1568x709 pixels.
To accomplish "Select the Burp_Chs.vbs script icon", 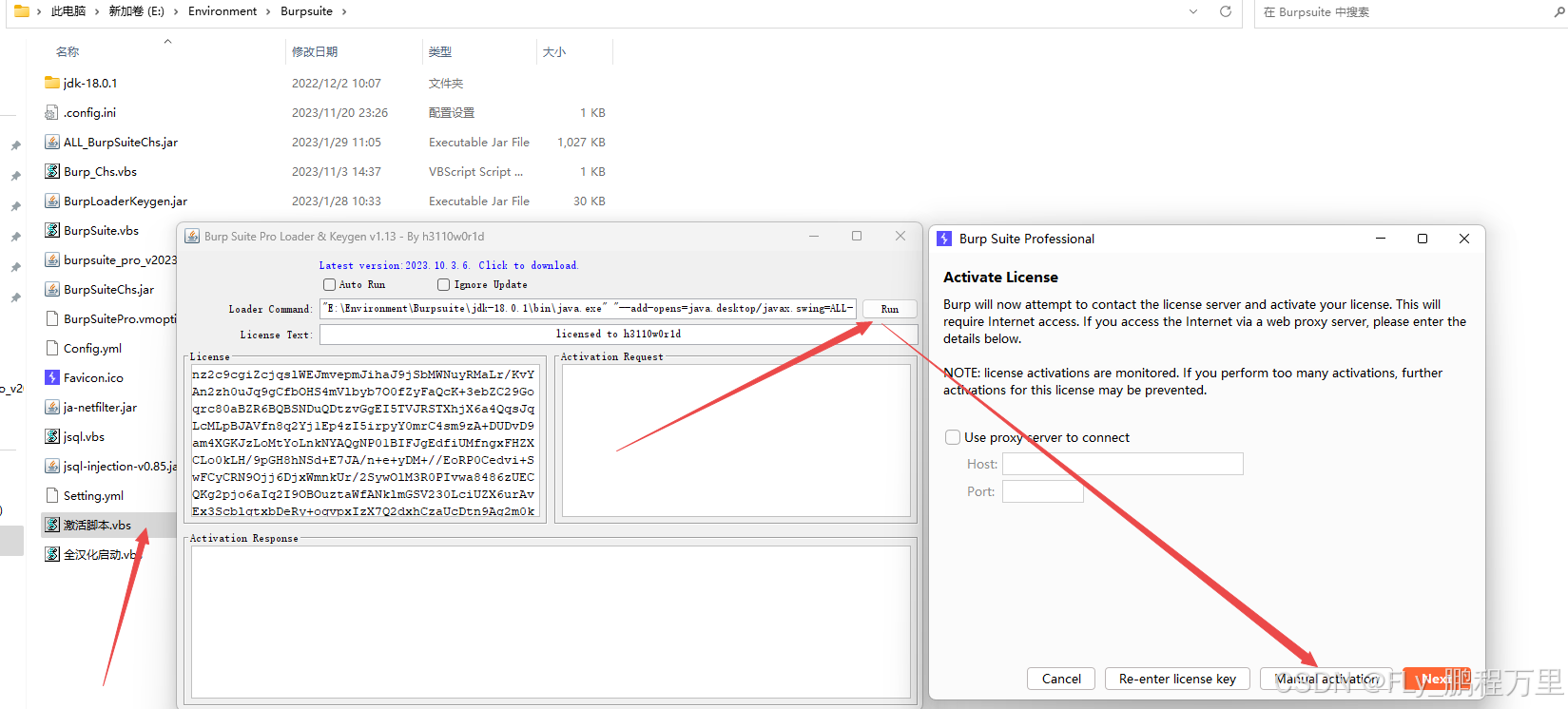I will click(x=52, y=171).
